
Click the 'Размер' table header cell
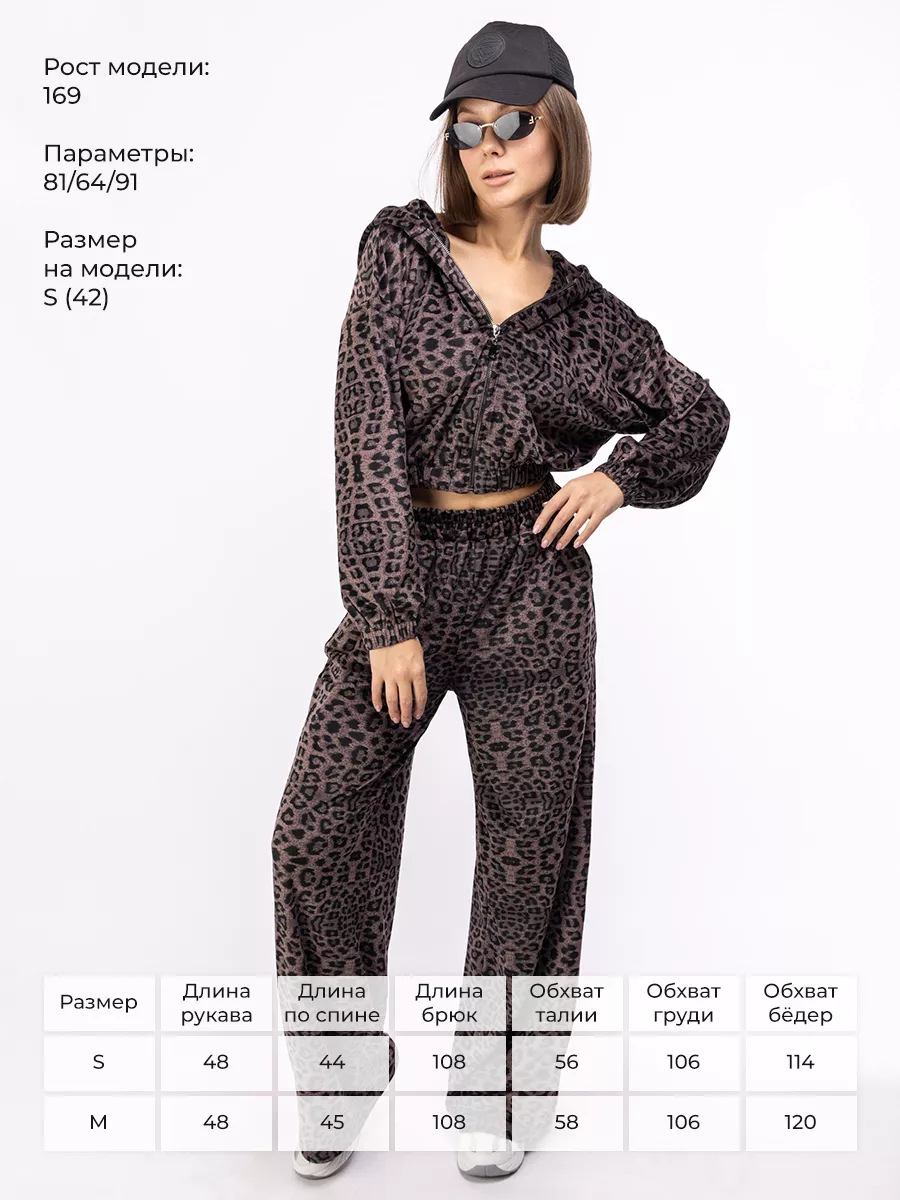(99, 1003)
